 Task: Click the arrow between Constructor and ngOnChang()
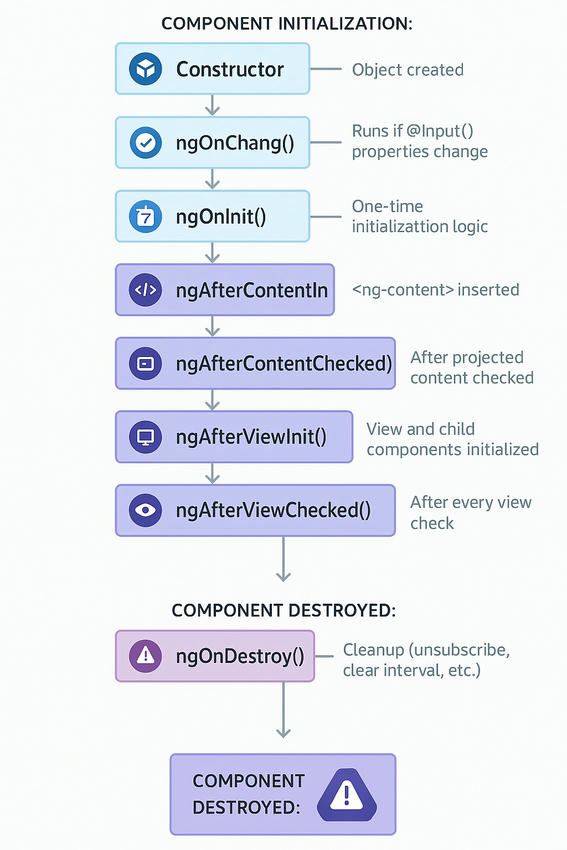[x=212, y=105]
